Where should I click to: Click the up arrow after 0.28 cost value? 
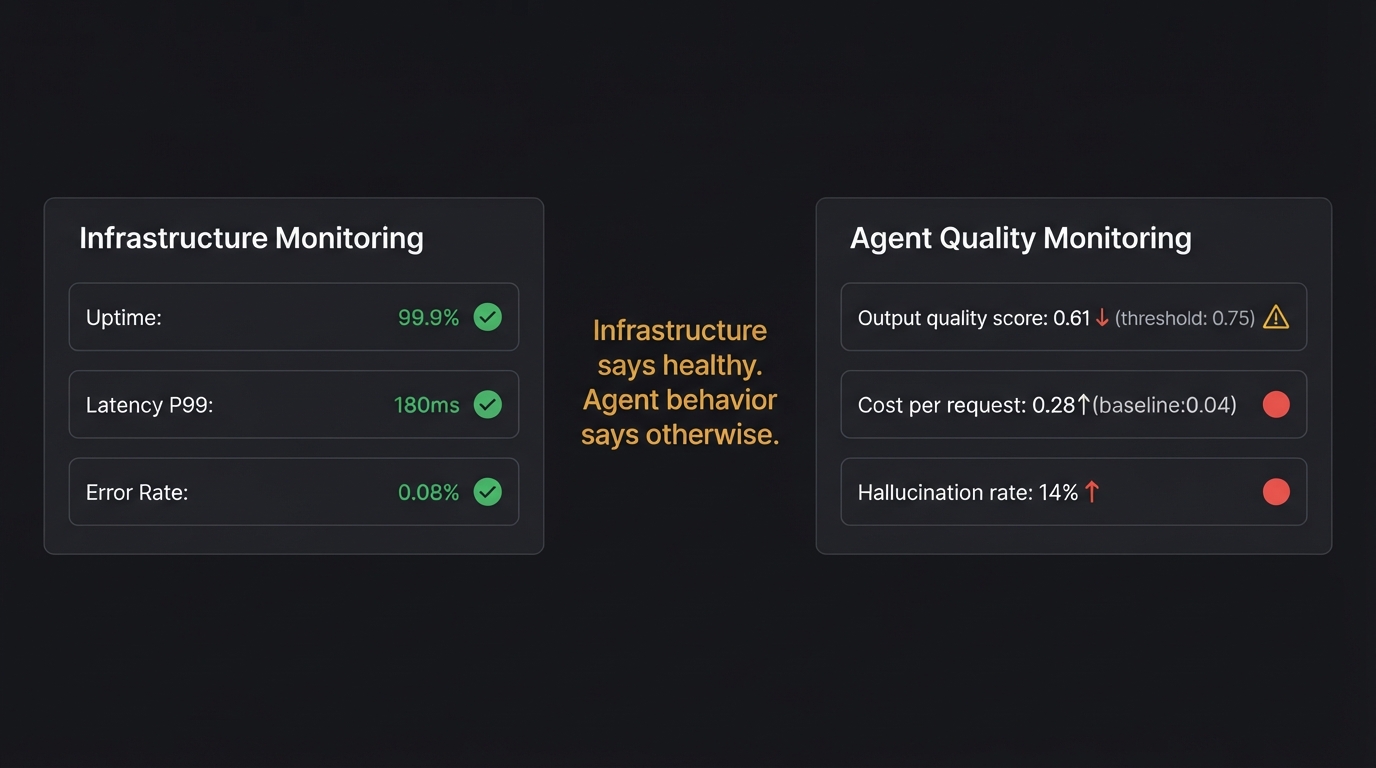[1083, 405]
